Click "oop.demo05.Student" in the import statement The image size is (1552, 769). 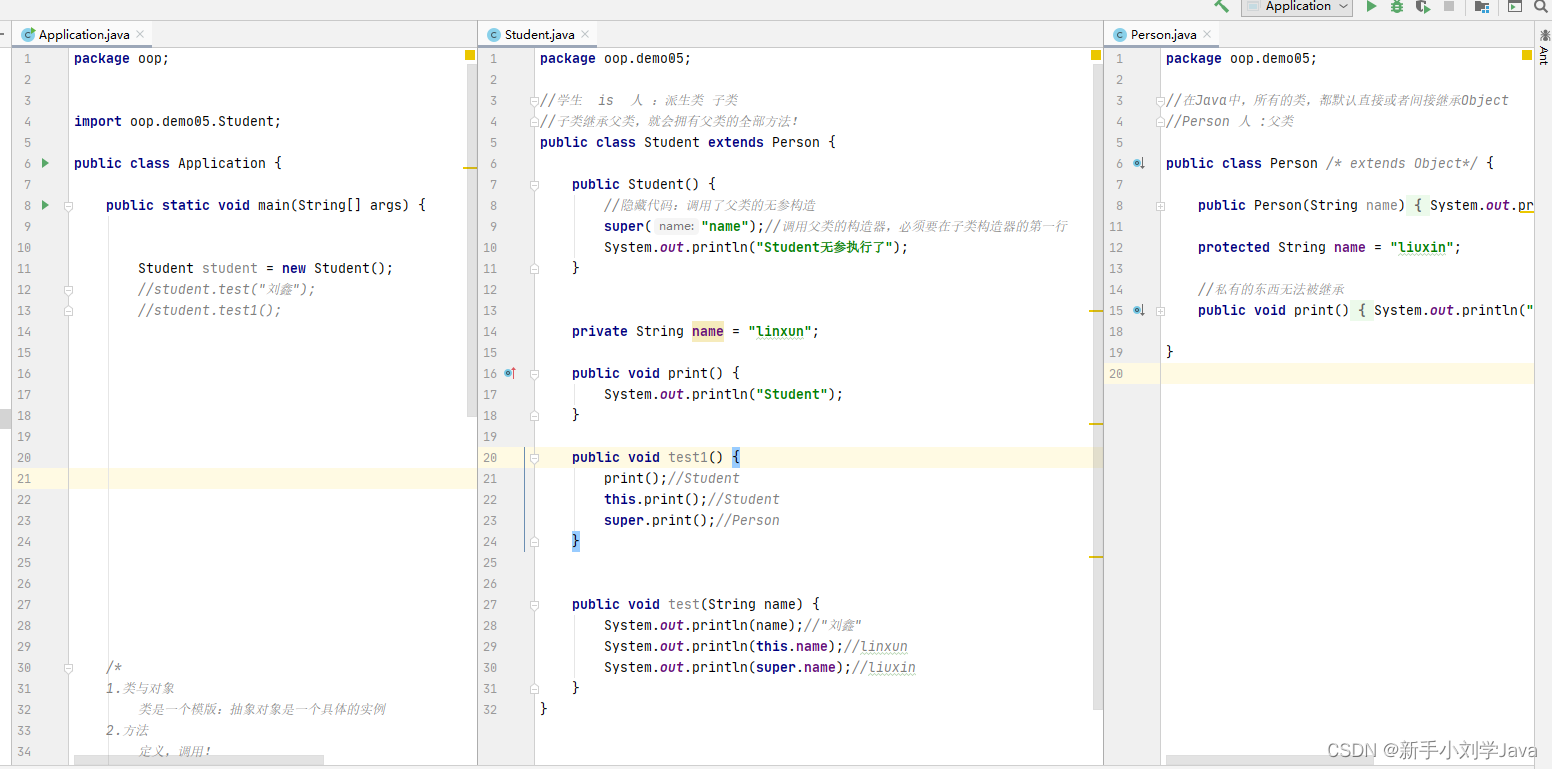[202, 121]
